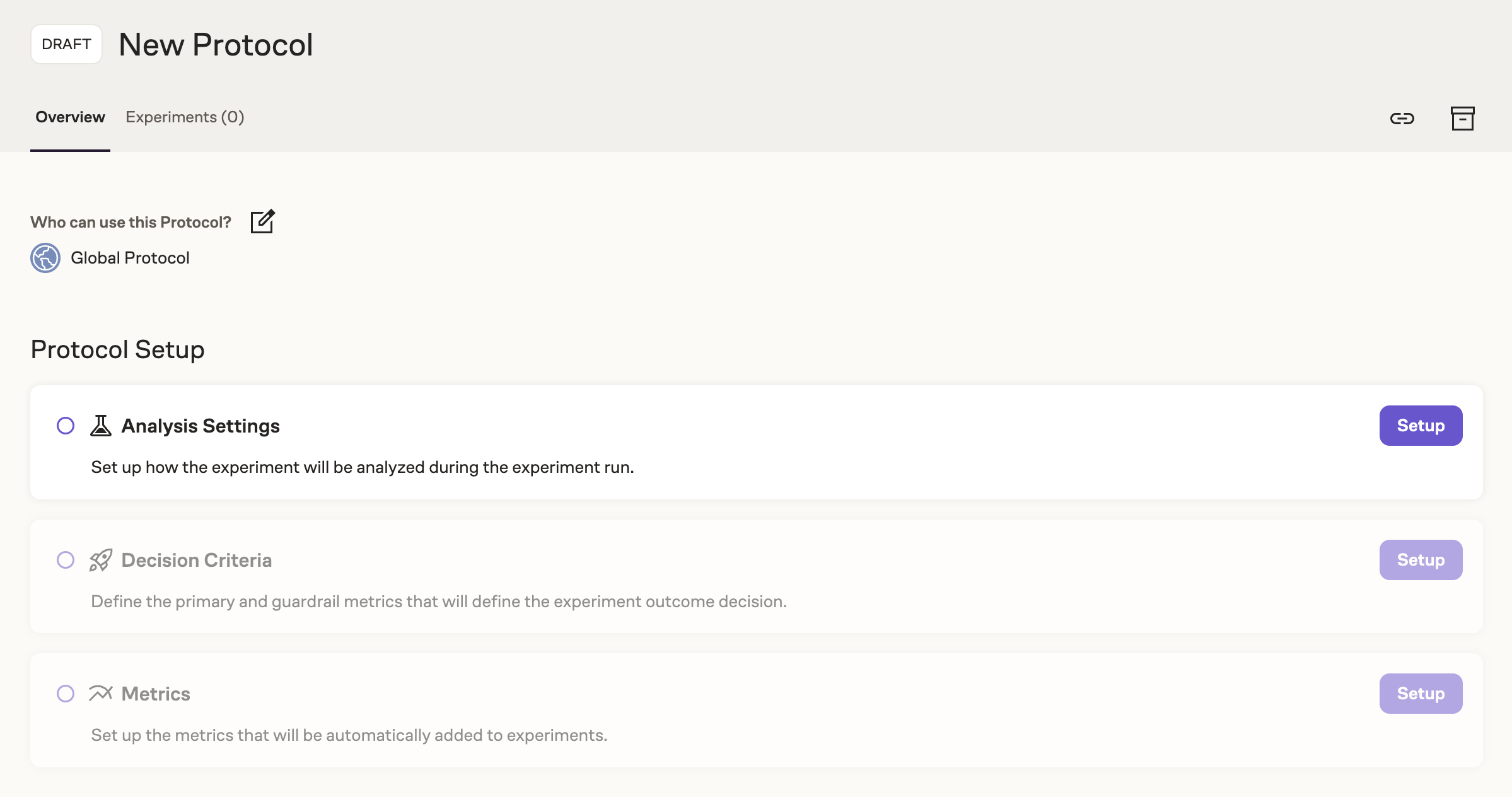The image size is (1512, 797).
Task: Toggle the Analysis Settings radio button
Action: [x=65, y=425]
